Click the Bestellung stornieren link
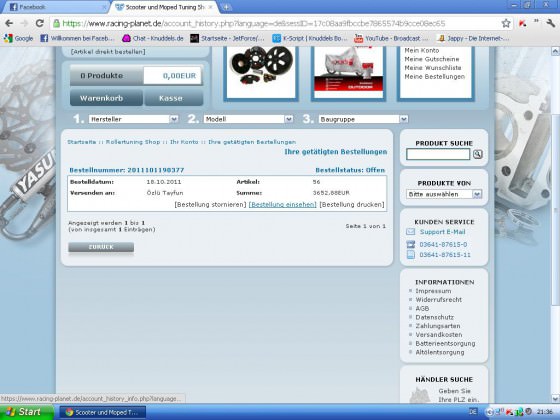 [x=210, y=205]
